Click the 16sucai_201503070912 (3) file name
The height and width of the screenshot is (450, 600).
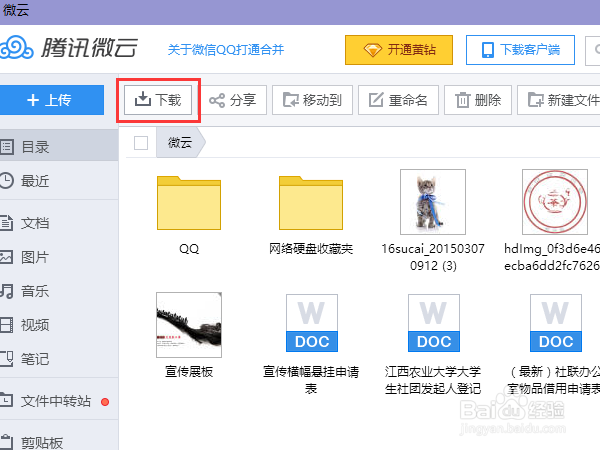coord(433,257)
